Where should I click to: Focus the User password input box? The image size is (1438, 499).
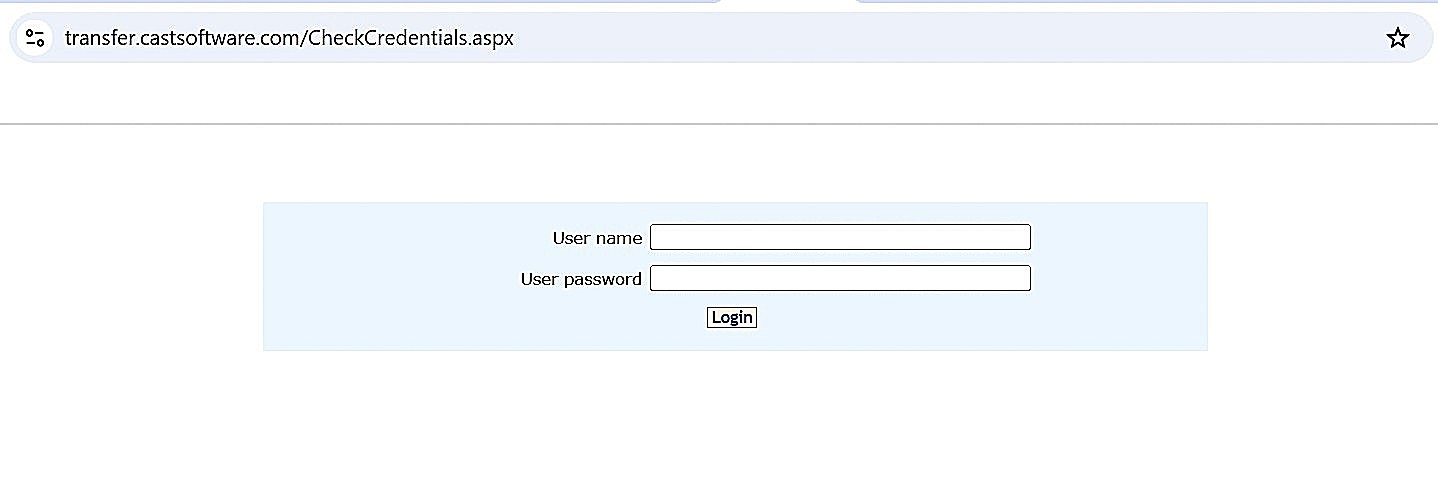point(839,278)
